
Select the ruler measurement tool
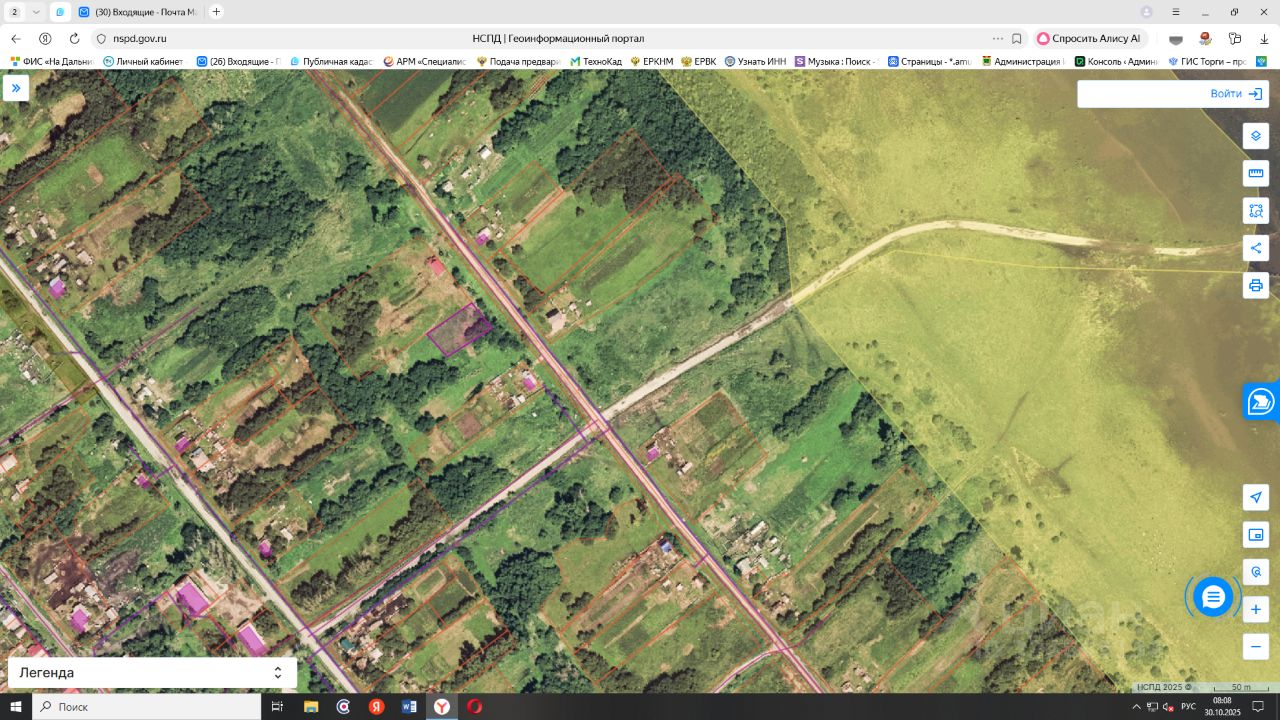click(x=1256, y=173)
